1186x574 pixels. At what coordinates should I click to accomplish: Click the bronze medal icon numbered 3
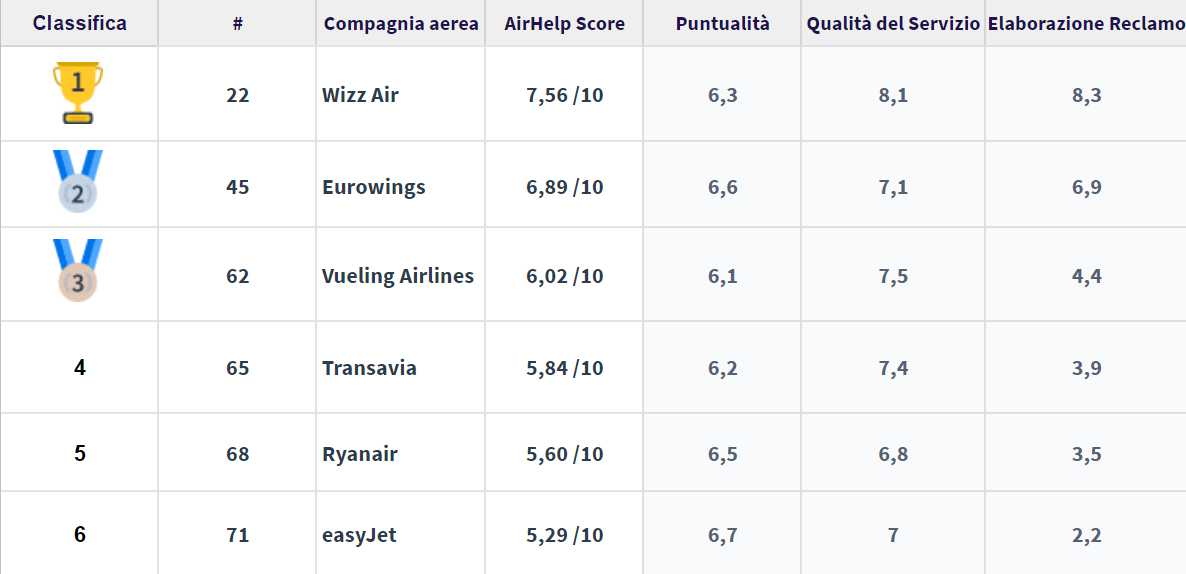(x=78, y=271)
